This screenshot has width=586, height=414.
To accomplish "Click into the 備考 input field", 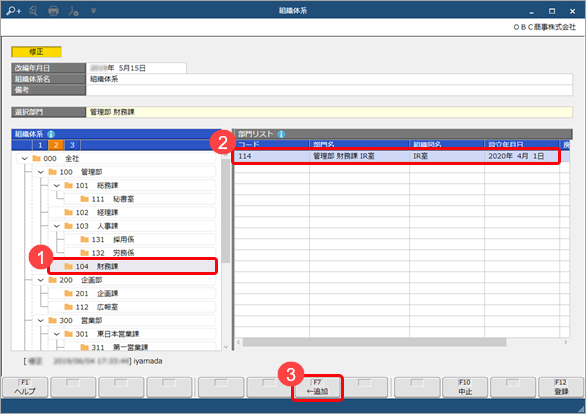I will (x=329, y=90).
